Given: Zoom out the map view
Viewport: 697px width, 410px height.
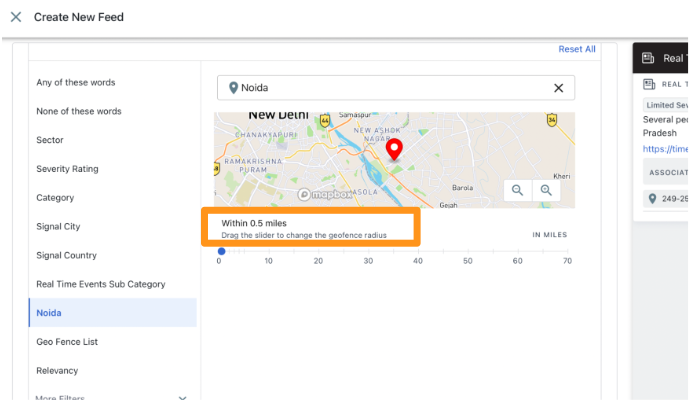Looking at the screenshot, I should tap(517, 190).
